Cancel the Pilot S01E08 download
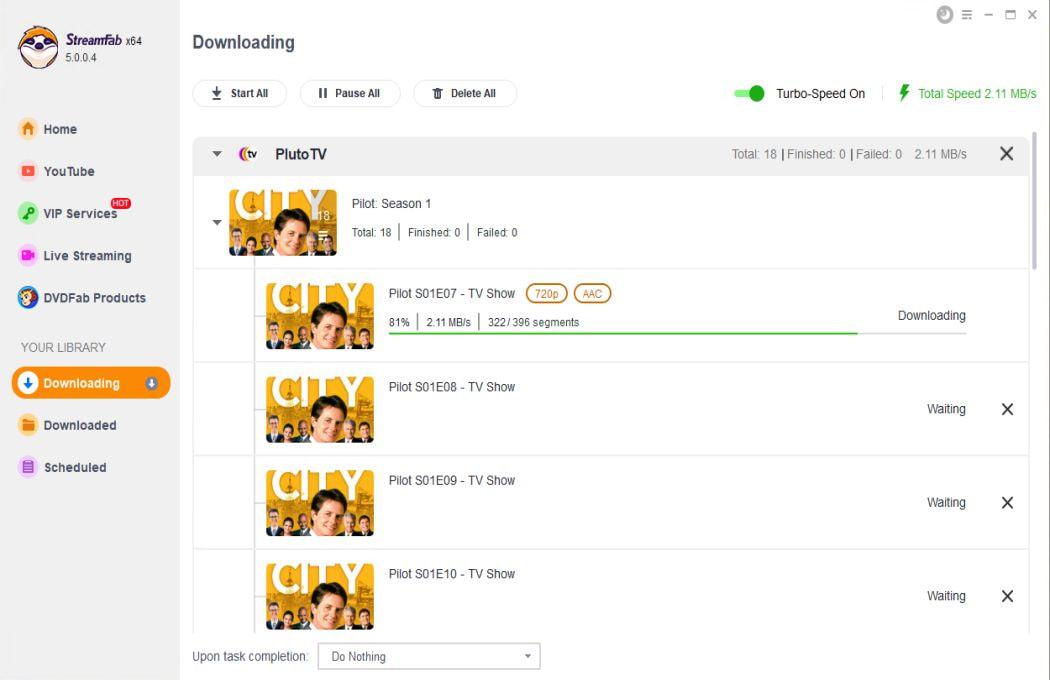 pyautogui.click(x=1007, y=409)
